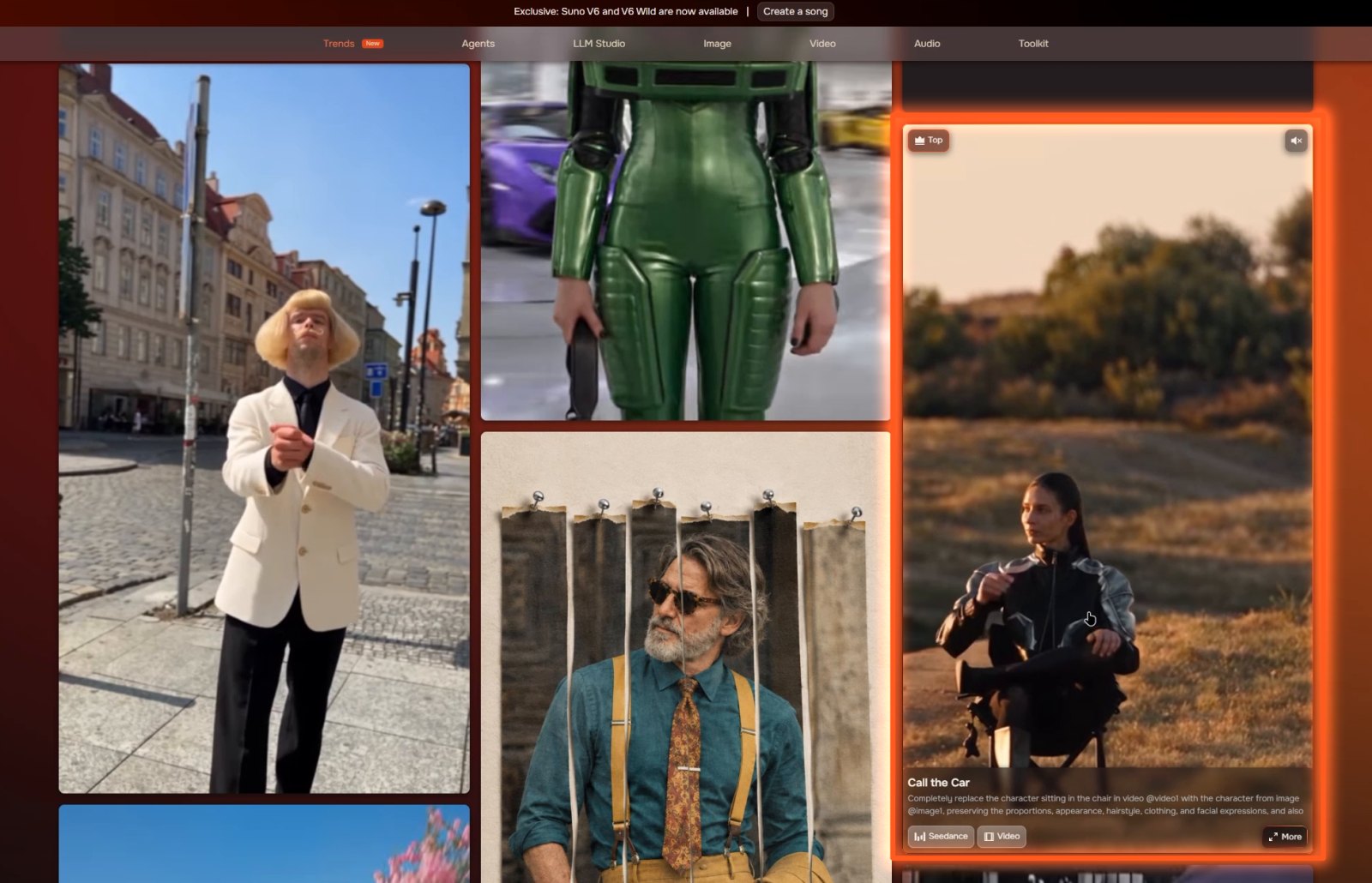
Task: Click the Video tag on card
Action: tap(1002, 837)
